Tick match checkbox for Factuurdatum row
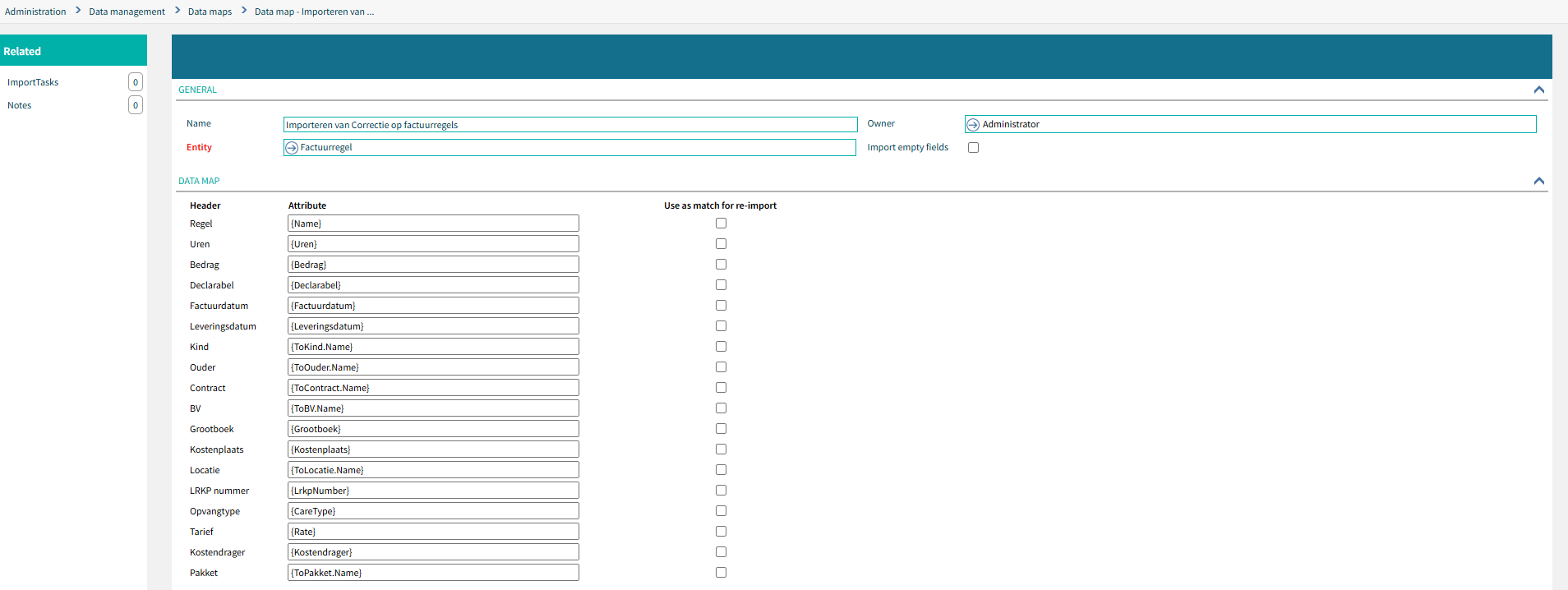The width and height of the screenshot is (1568, 590). tap(721, 306)
